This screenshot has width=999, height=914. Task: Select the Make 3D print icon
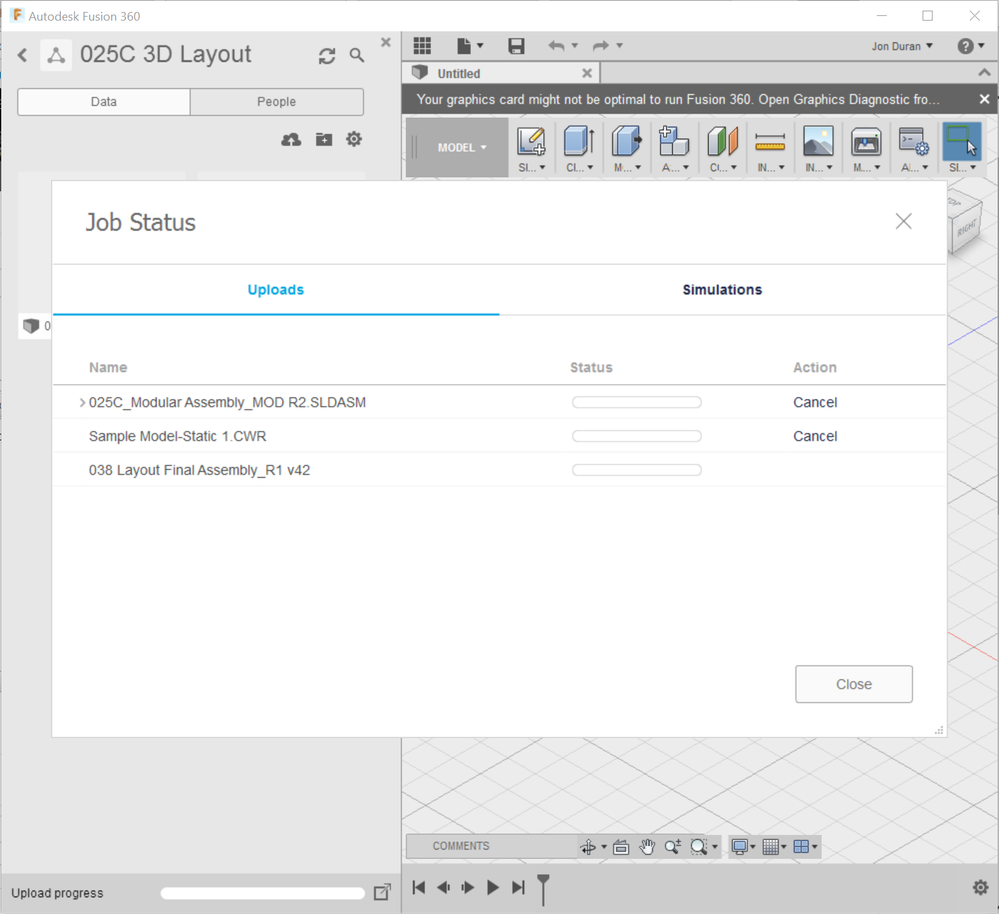coord(866,141)
